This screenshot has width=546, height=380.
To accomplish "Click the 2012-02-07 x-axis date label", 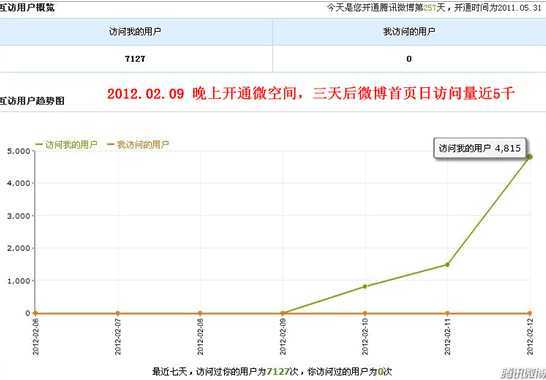I will pos(118,337).
